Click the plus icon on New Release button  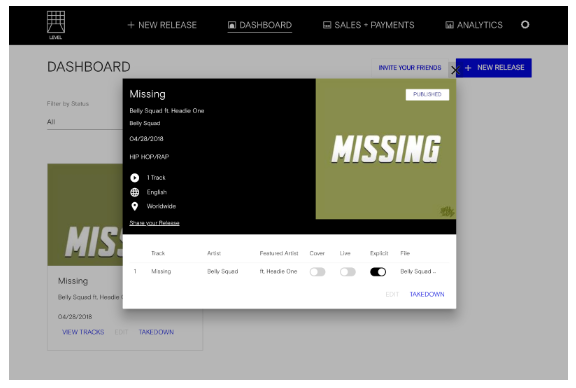coord(468,68)
